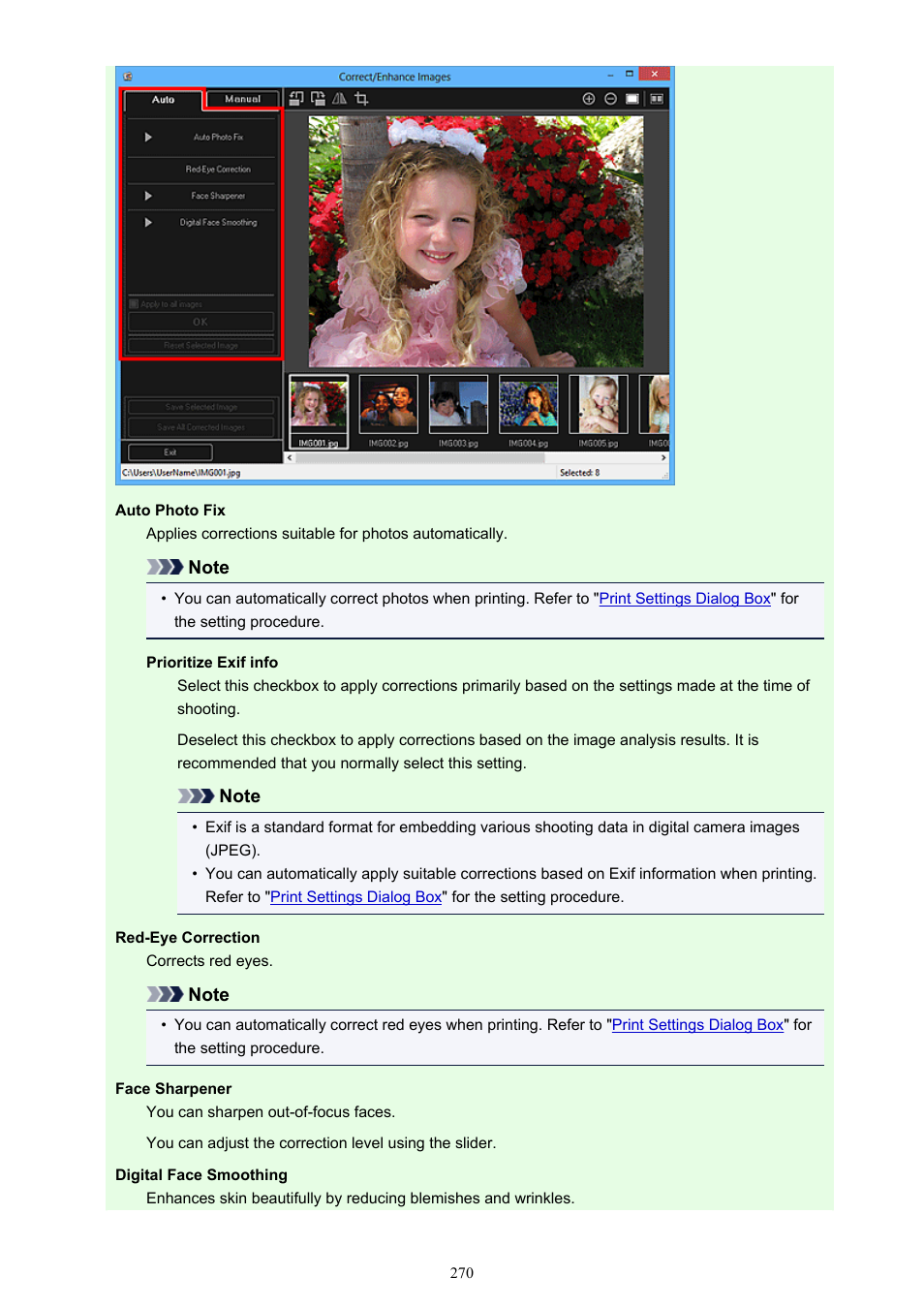924x1308 pixels.
Task: Select the IMG001.jpg thumbnail
Action: 319,411
